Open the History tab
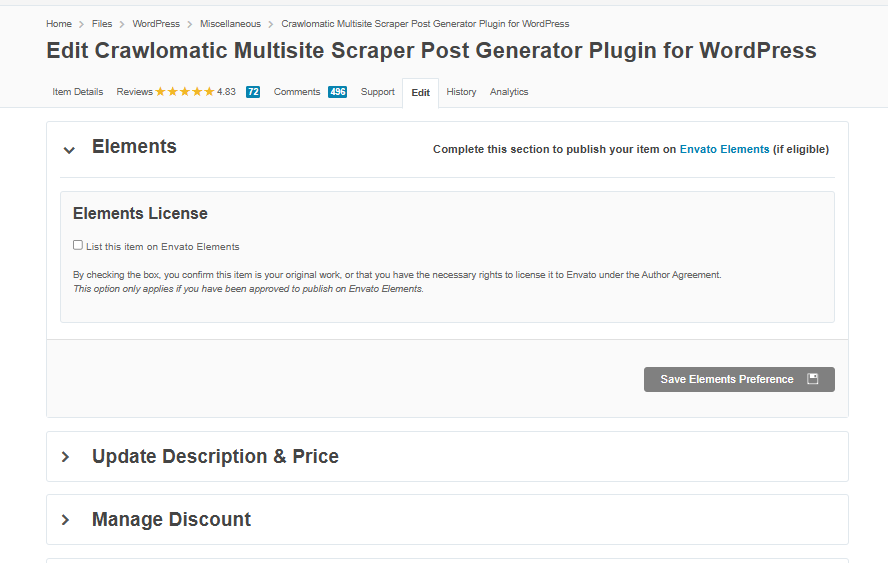Screen dimensions: 888x563 [x=461, y=92]
